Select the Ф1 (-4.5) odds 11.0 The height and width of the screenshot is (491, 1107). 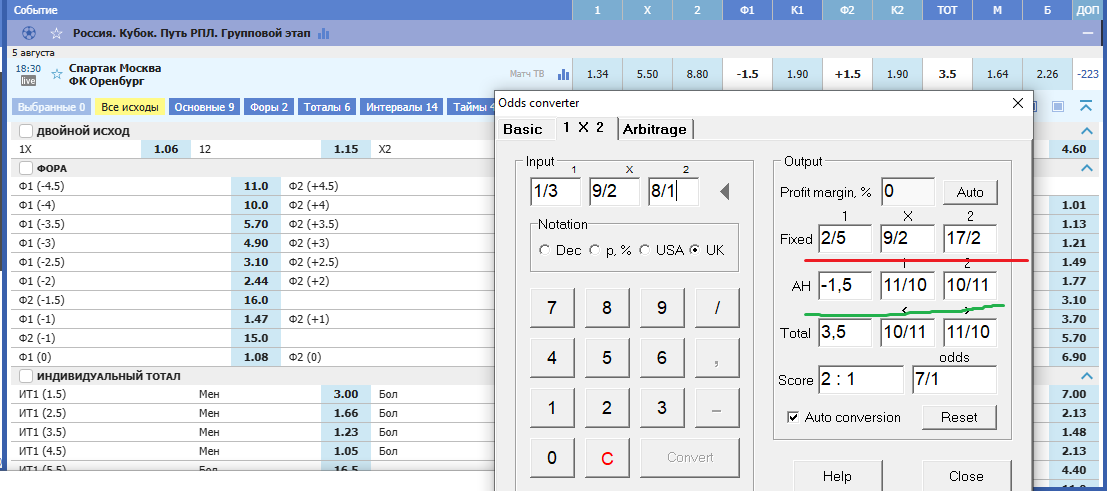click(x=256, y=187)
